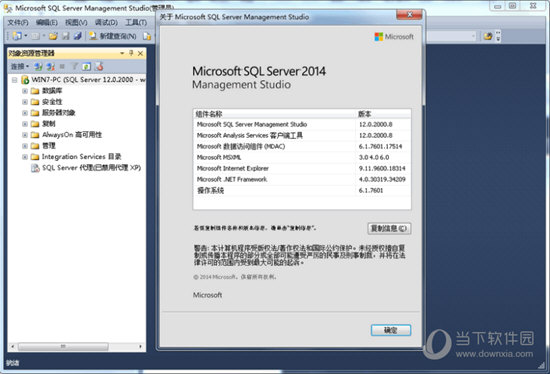Viewport: 550px width, 374px height.
Task: Expand the 复制 folder node
Action: coord(25,124)
